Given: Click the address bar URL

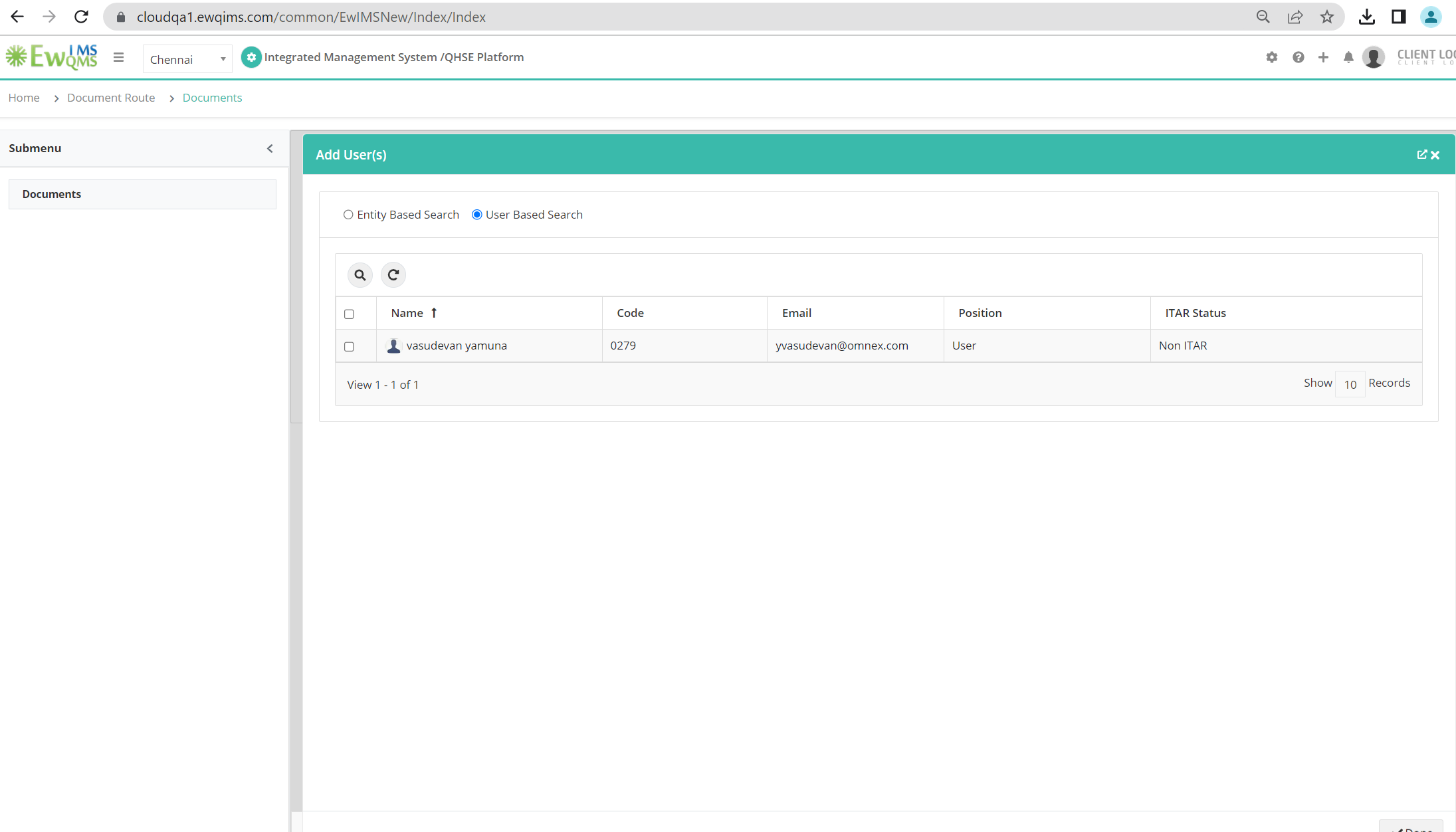Looking at the screenshot, I should click(x=311, y=17).
